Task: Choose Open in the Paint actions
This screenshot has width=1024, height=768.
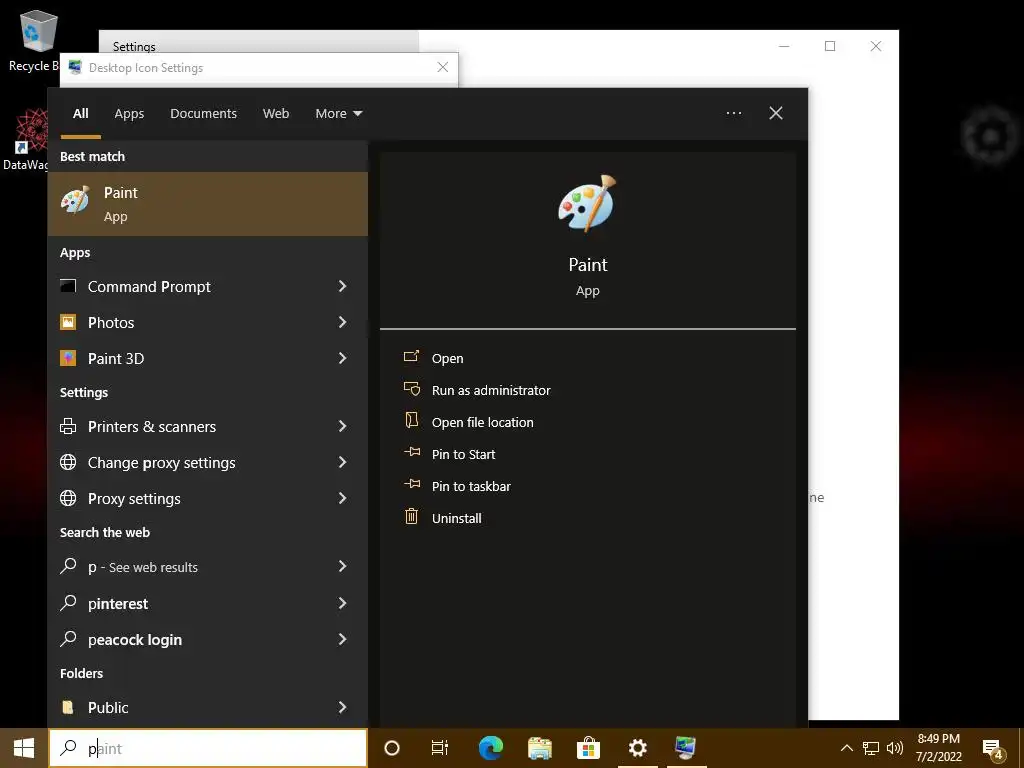Action: coord(447,359)
